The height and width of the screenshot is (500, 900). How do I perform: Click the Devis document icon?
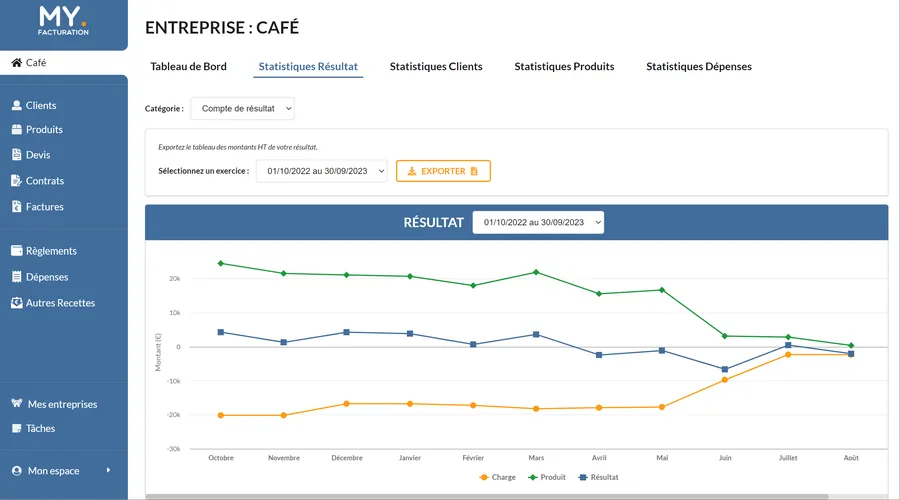[x=16, y=155]
